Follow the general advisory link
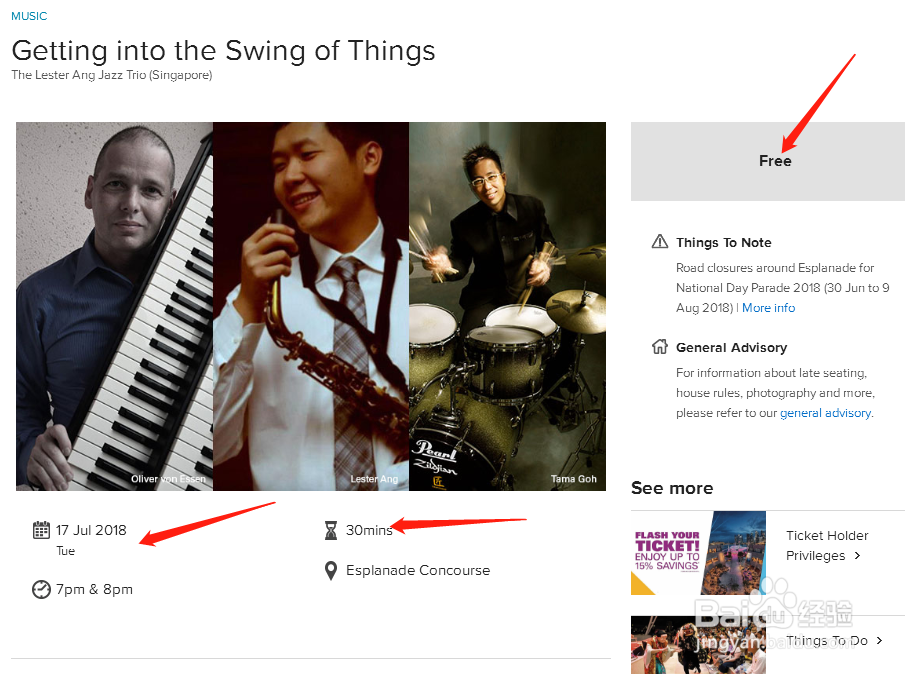Image resolution: width=905 pixels, height=674 pixels. click(x=825, y=413)
